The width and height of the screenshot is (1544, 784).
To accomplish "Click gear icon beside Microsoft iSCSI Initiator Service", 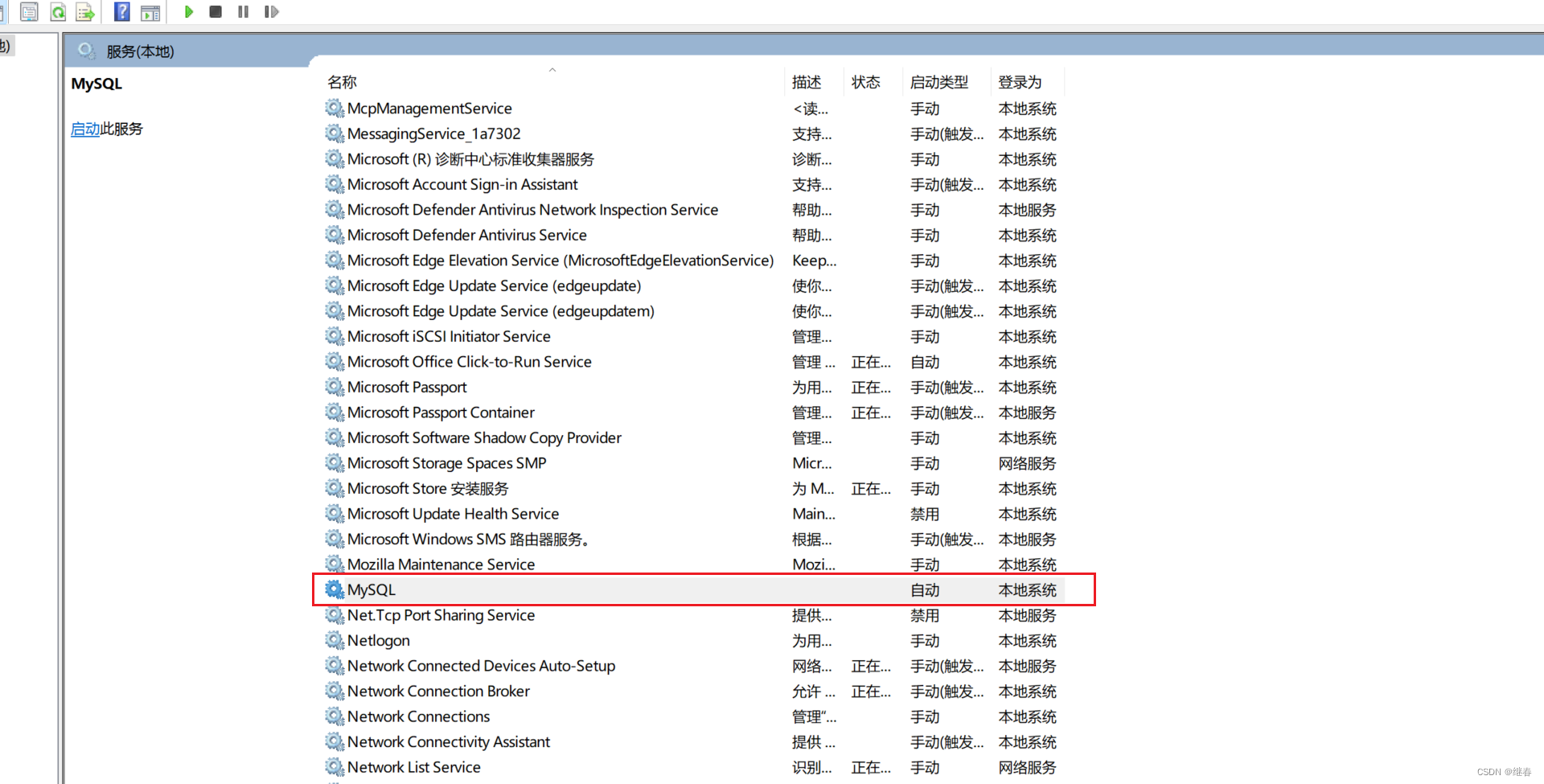I will tap(335, 336).
